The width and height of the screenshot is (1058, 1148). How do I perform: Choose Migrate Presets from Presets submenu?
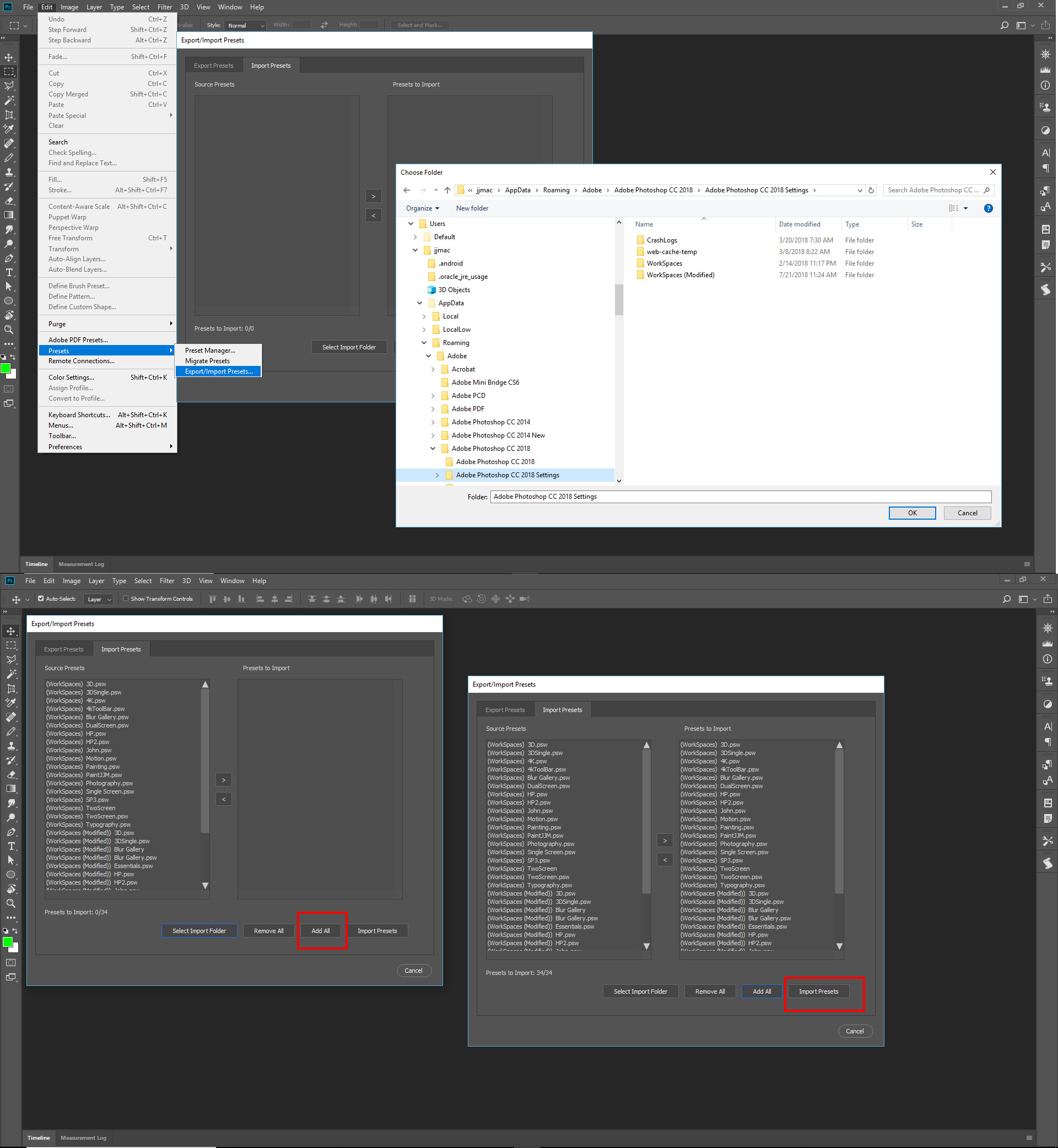[x=219, y=362]
